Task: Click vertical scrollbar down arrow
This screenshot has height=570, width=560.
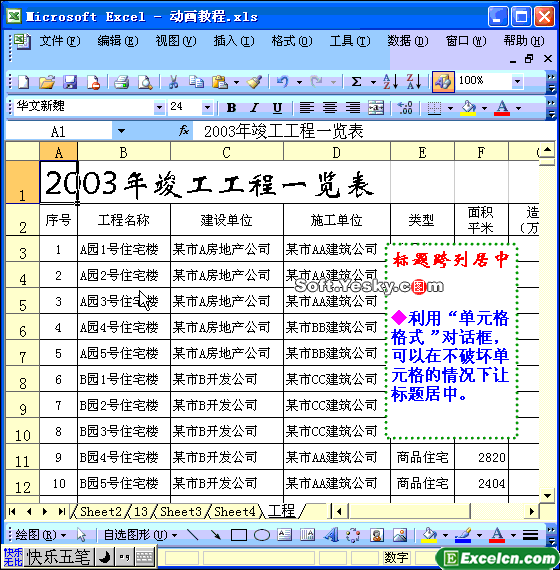Action: (547, 495)
